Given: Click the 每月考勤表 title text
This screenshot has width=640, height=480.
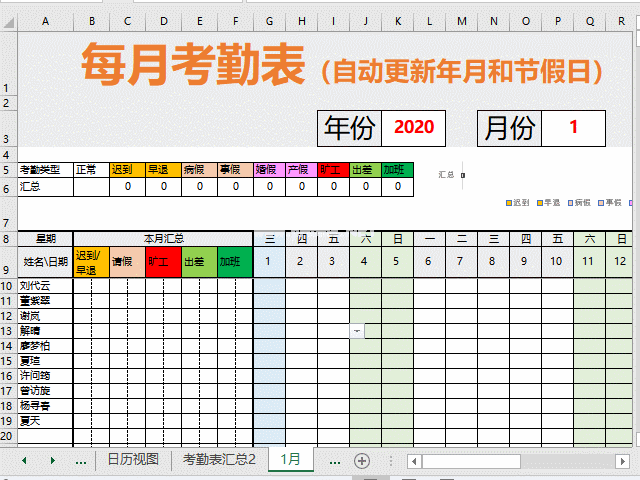Looking at the screenshot, I should [x=193, y=65].
